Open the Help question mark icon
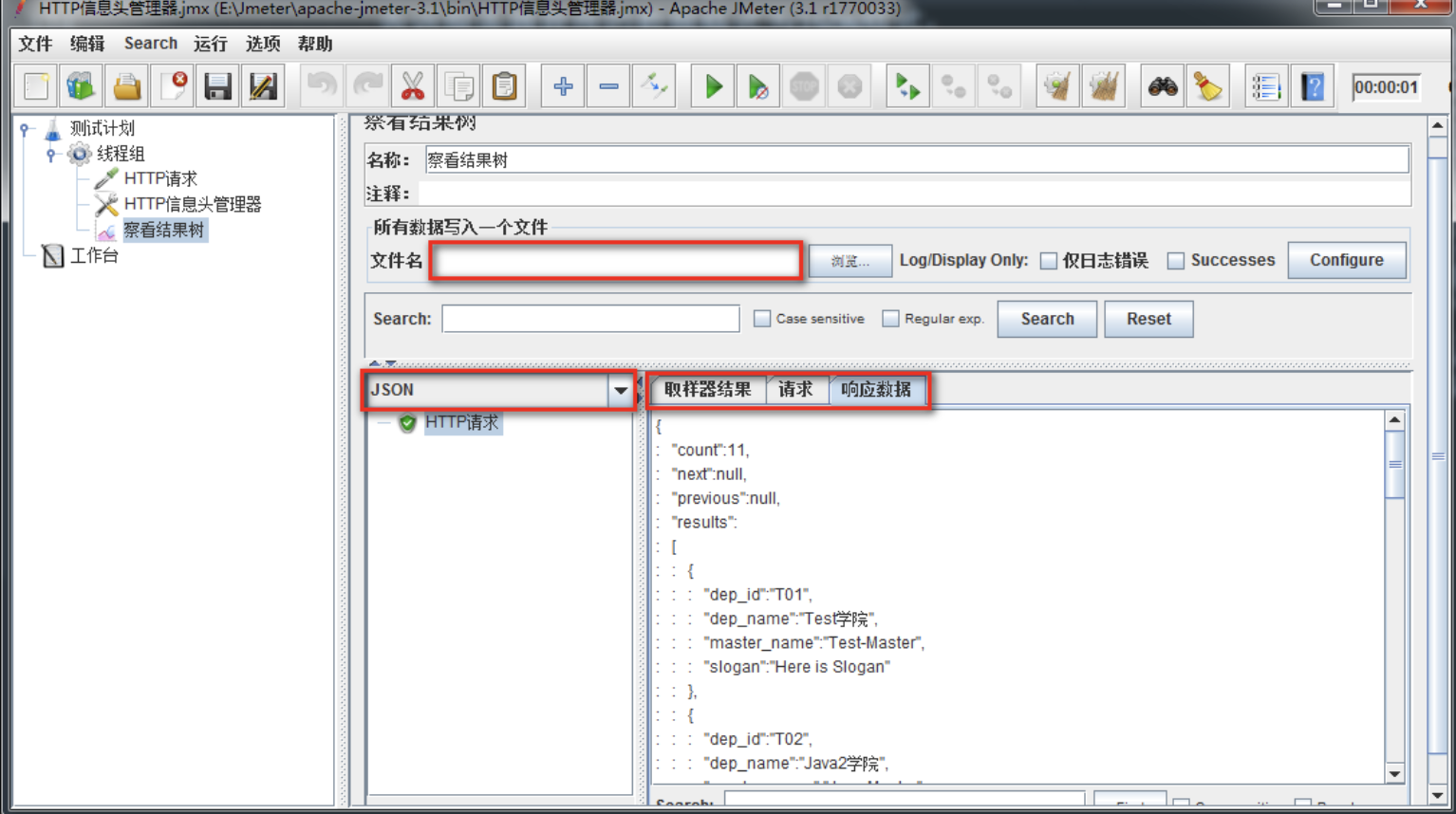The width and height of the screenshot is (1456, 814). [x=1313, y=87]
